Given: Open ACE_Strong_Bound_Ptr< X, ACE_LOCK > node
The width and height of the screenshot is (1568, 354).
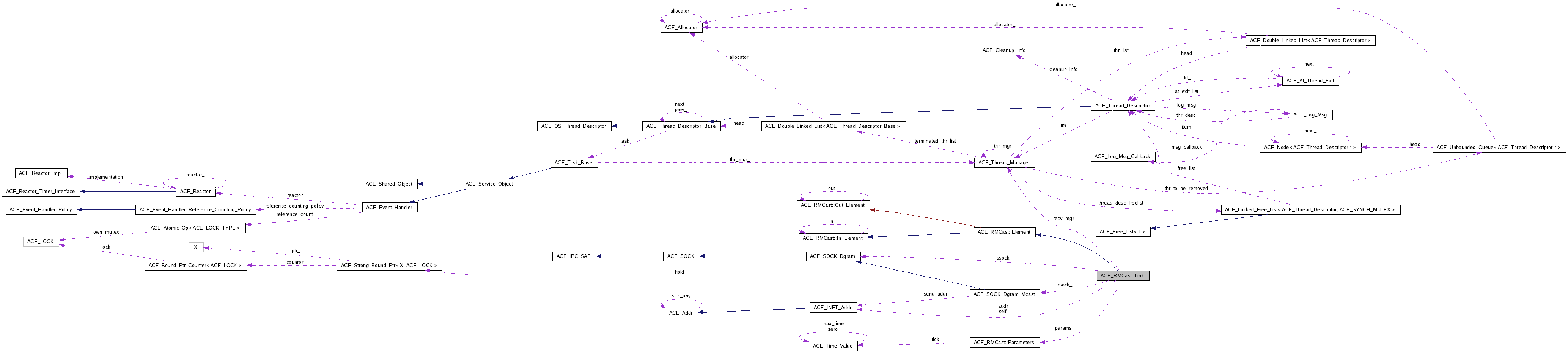Looking at the screenshot, I should click(390, 266).
